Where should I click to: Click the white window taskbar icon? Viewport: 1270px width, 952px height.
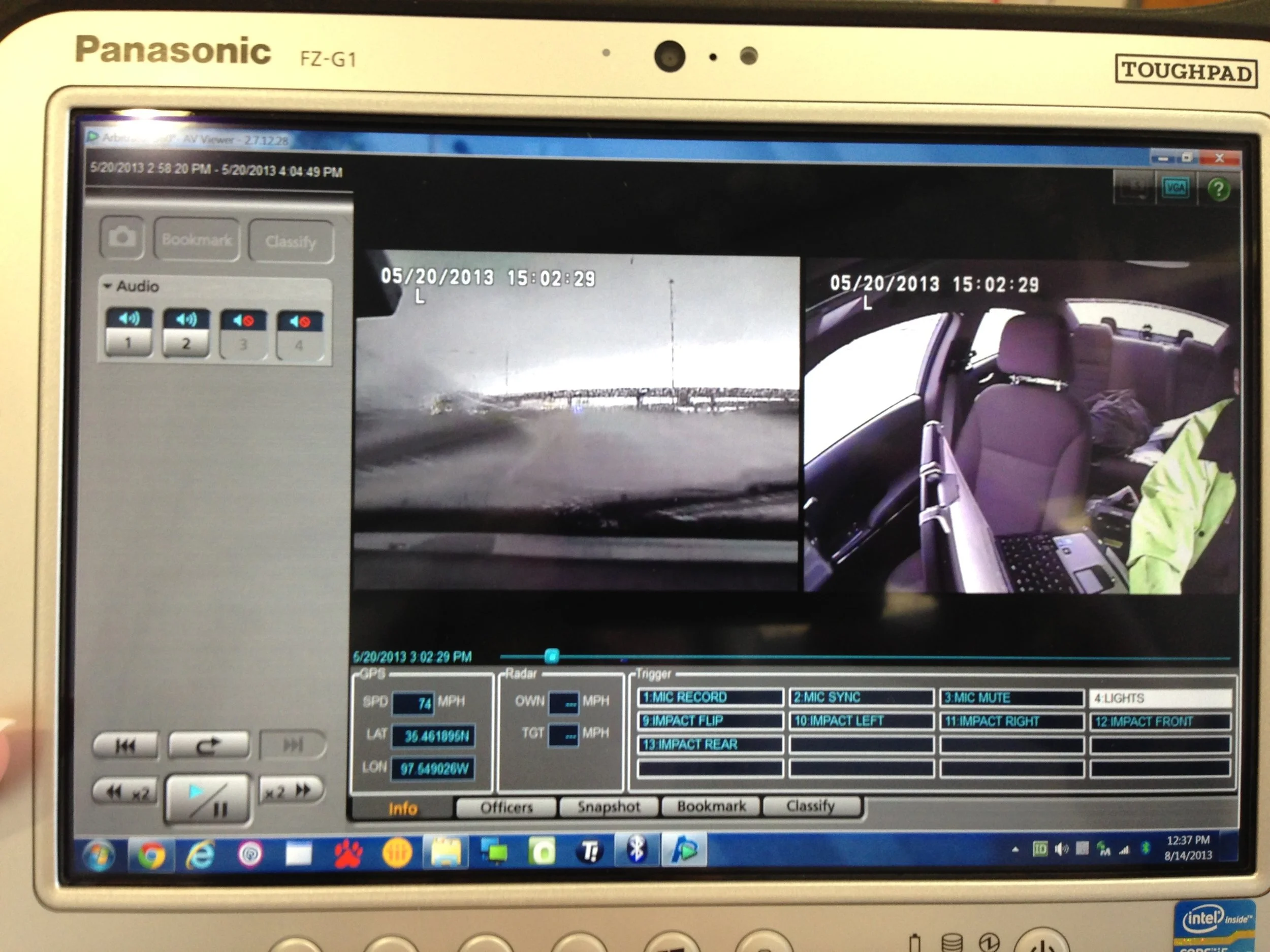click(x=299, y=853)
